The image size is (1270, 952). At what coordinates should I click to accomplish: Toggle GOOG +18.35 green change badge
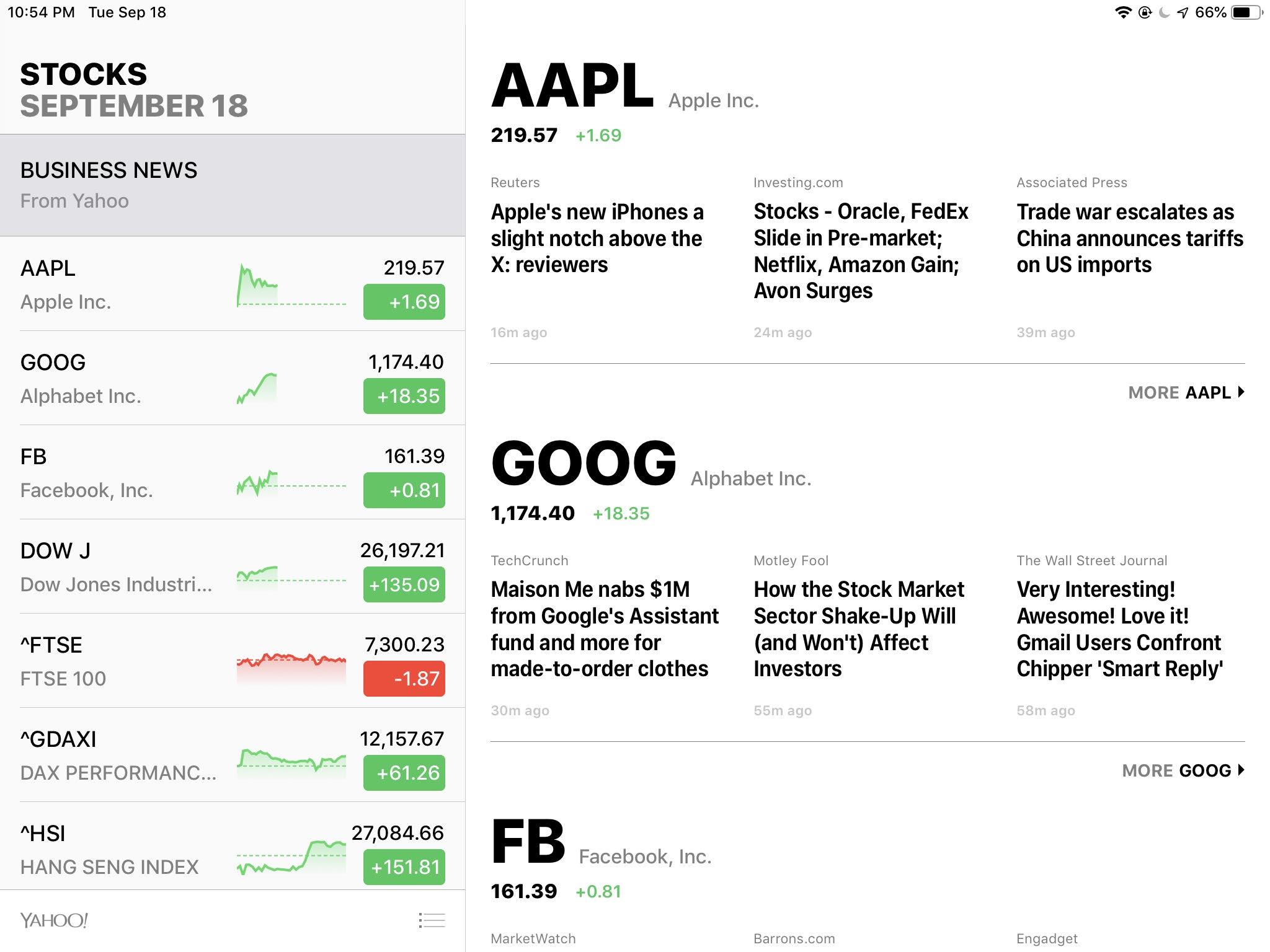pyautogui.click(x=404, y=396)
